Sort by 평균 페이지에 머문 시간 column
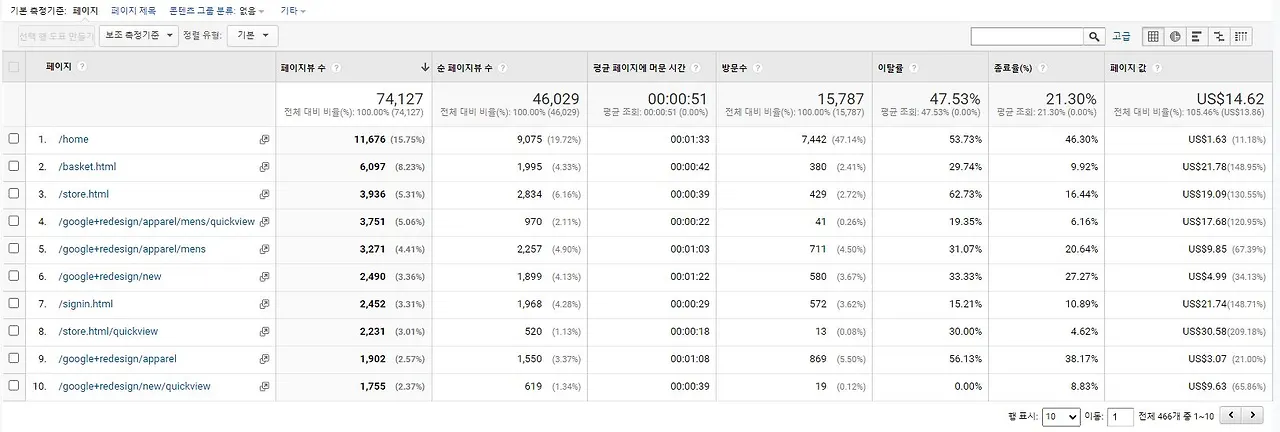The height and width of the screenshot is (432, 1280). click(x=640, y=68)
